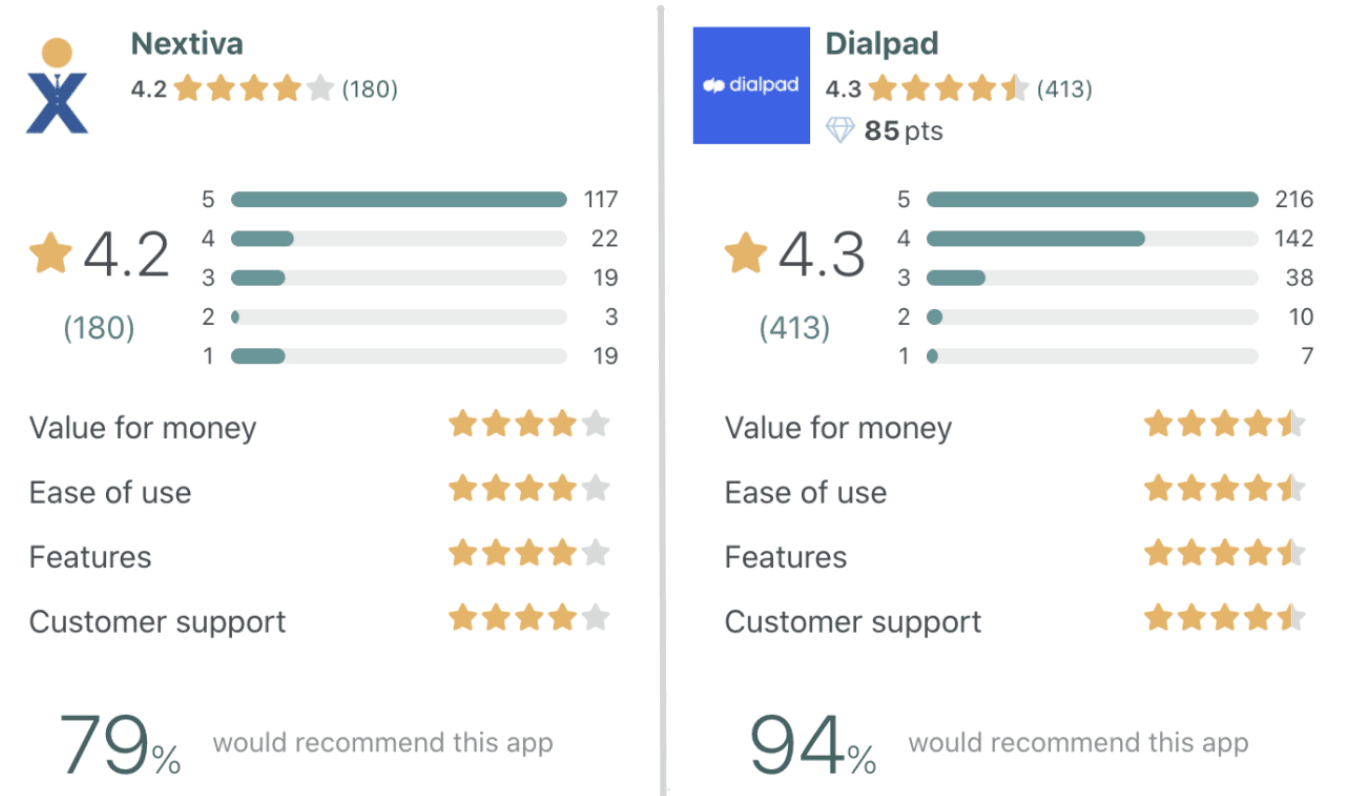1364x796 pixels.
Task: Filter Nextiva reviews by 1-star bar
Action: tap(398, 356)
